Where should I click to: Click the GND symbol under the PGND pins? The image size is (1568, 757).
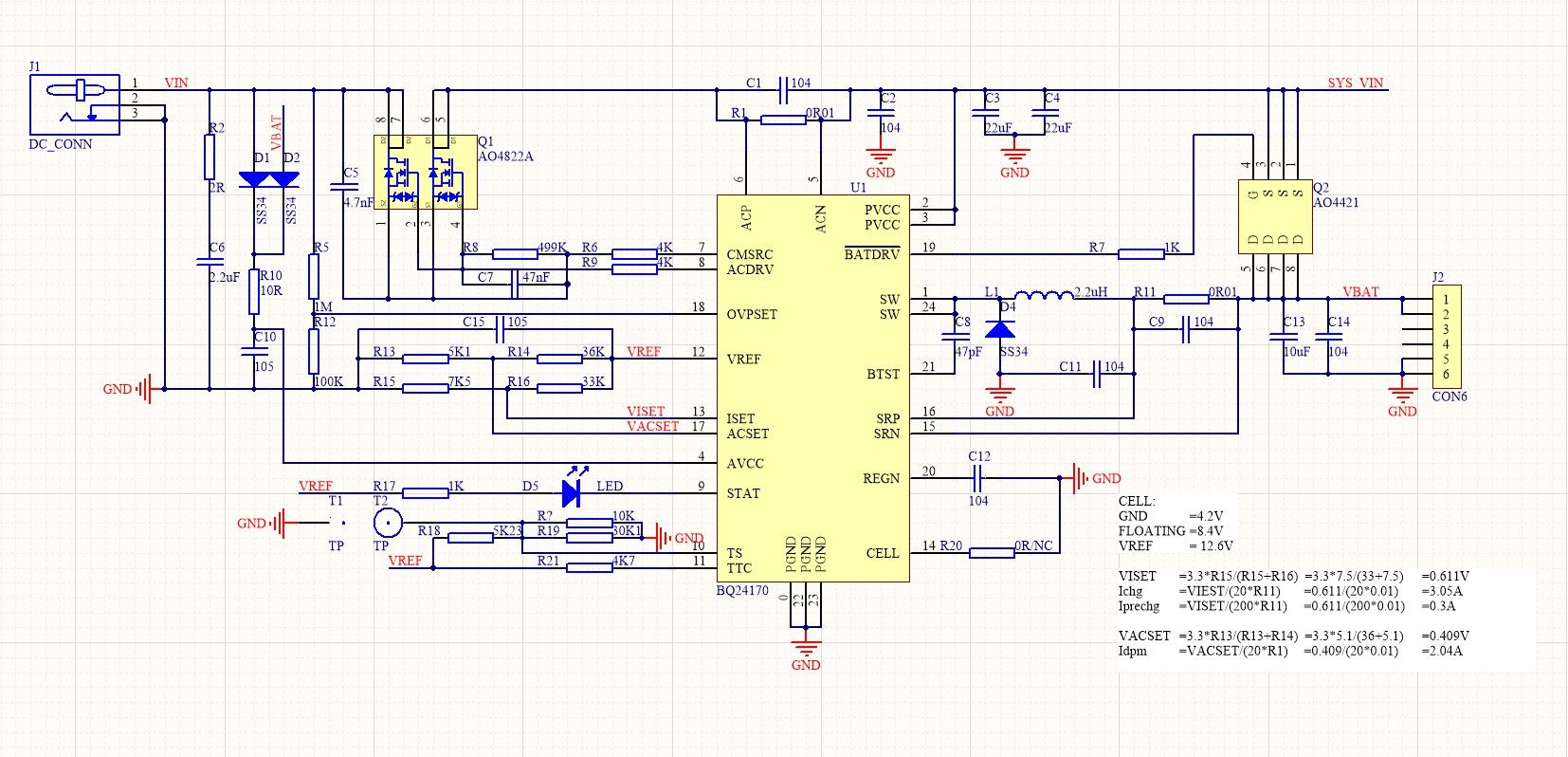point(806,653)
